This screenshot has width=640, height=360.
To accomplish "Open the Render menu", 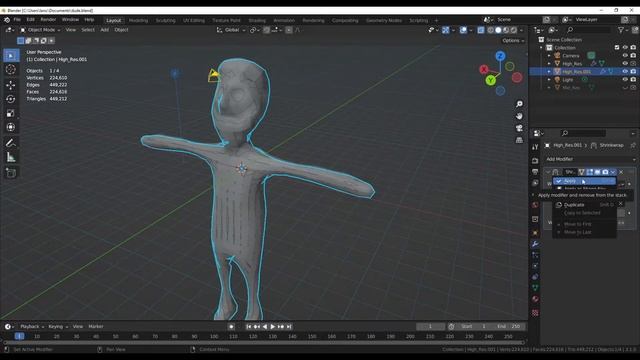I will [x=48, y=20].
